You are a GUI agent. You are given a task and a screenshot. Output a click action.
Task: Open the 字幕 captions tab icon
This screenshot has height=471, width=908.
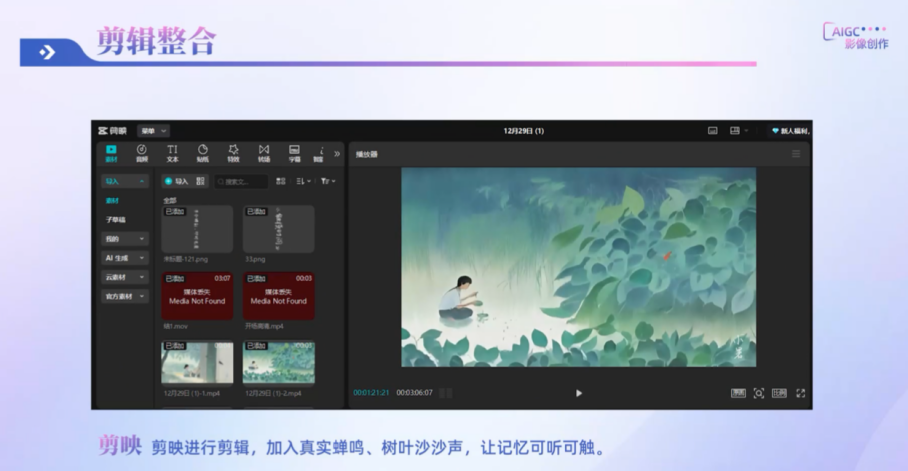295,154
